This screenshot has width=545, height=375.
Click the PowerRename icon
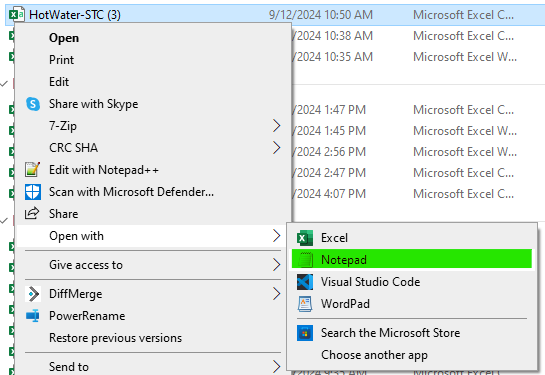[x=33, y=316]
